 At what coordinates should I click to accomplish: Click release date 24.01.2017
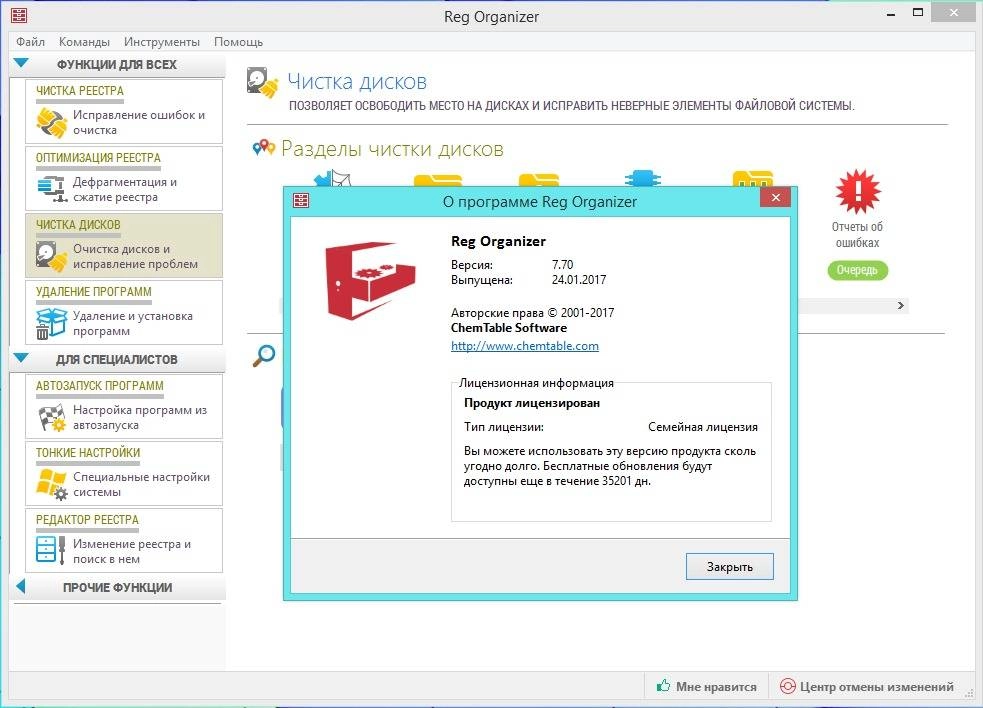coord(579,280)
